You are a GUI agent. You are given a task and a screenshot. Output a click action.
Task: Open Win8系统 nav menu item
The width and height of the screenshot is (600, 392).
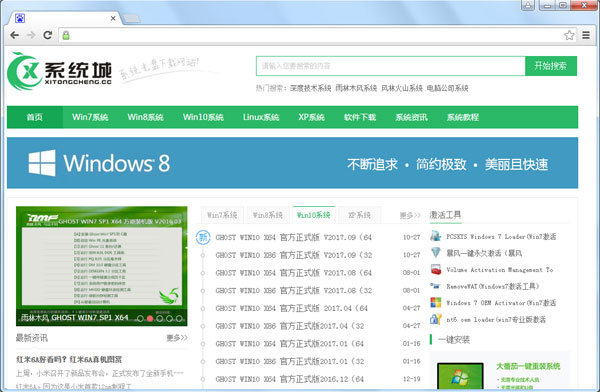(145, 117)
